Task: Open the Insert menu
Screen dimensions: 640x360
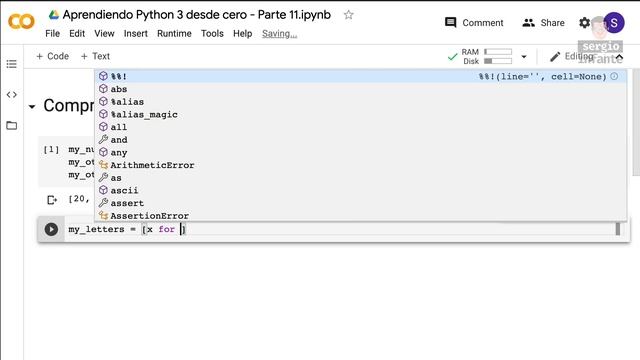Action: [x=136, y=33]
